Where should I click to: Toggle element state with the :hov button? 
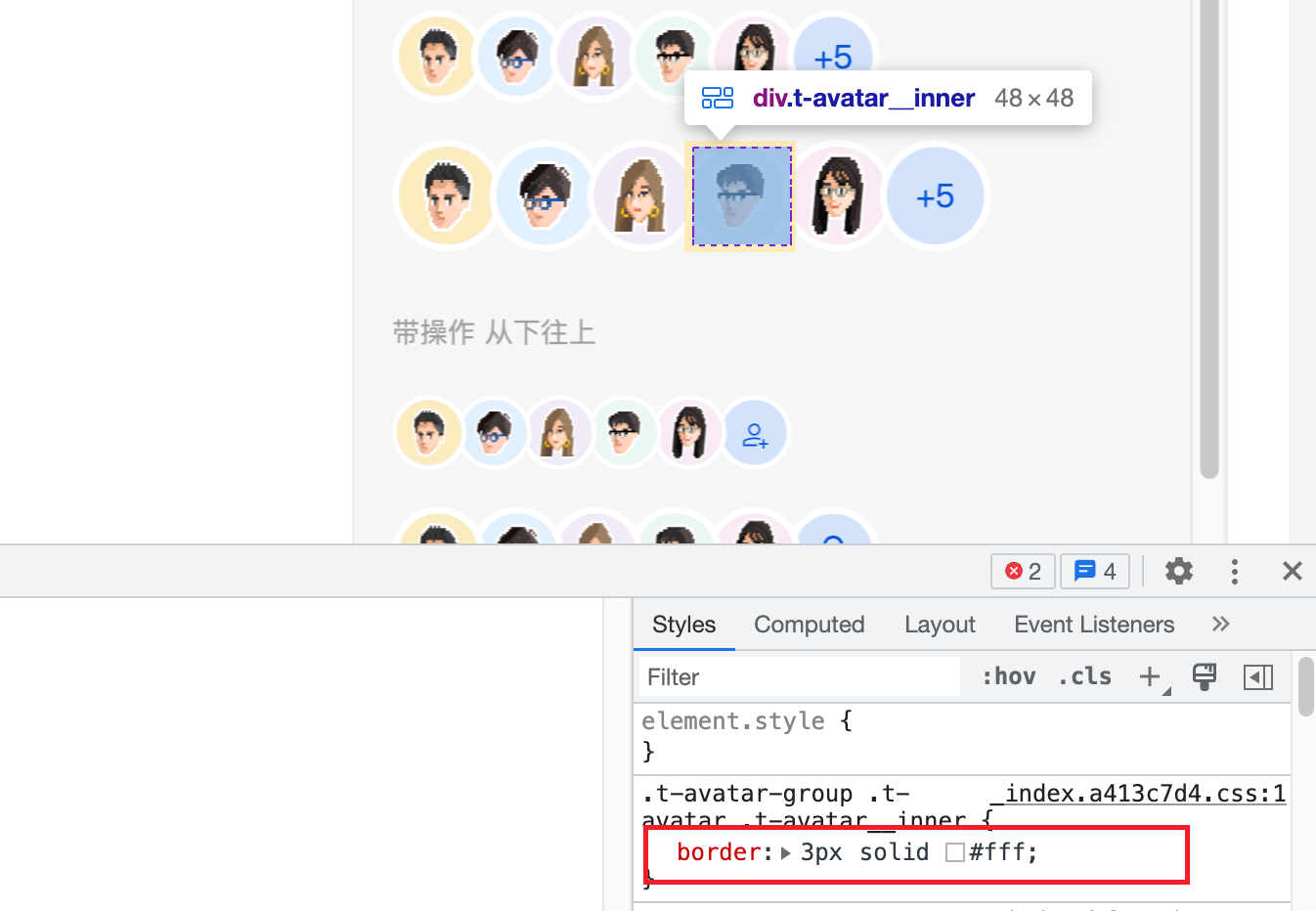1008,675
